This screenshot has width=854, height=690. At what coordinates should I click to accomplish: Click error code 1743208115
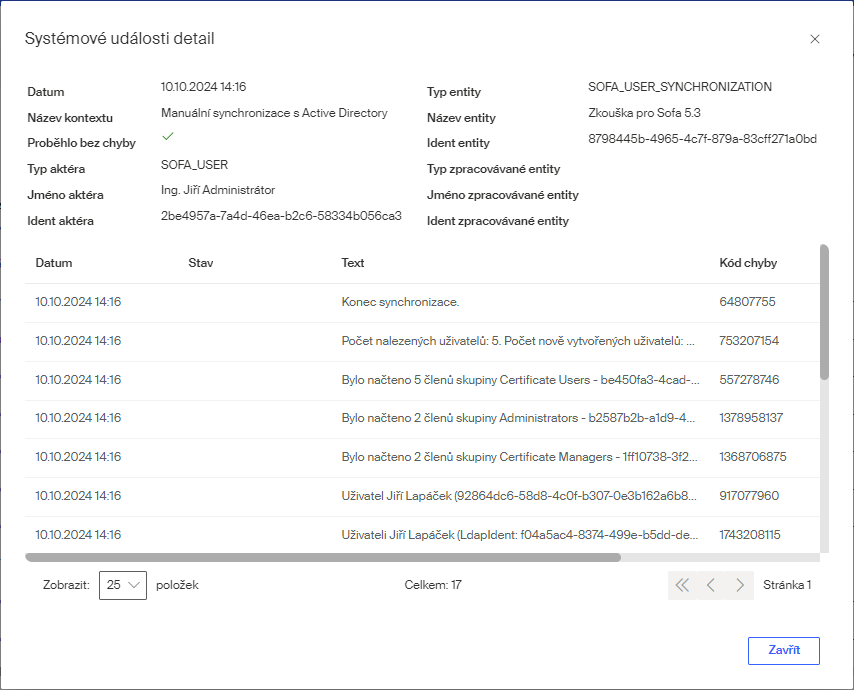(749, 535)
